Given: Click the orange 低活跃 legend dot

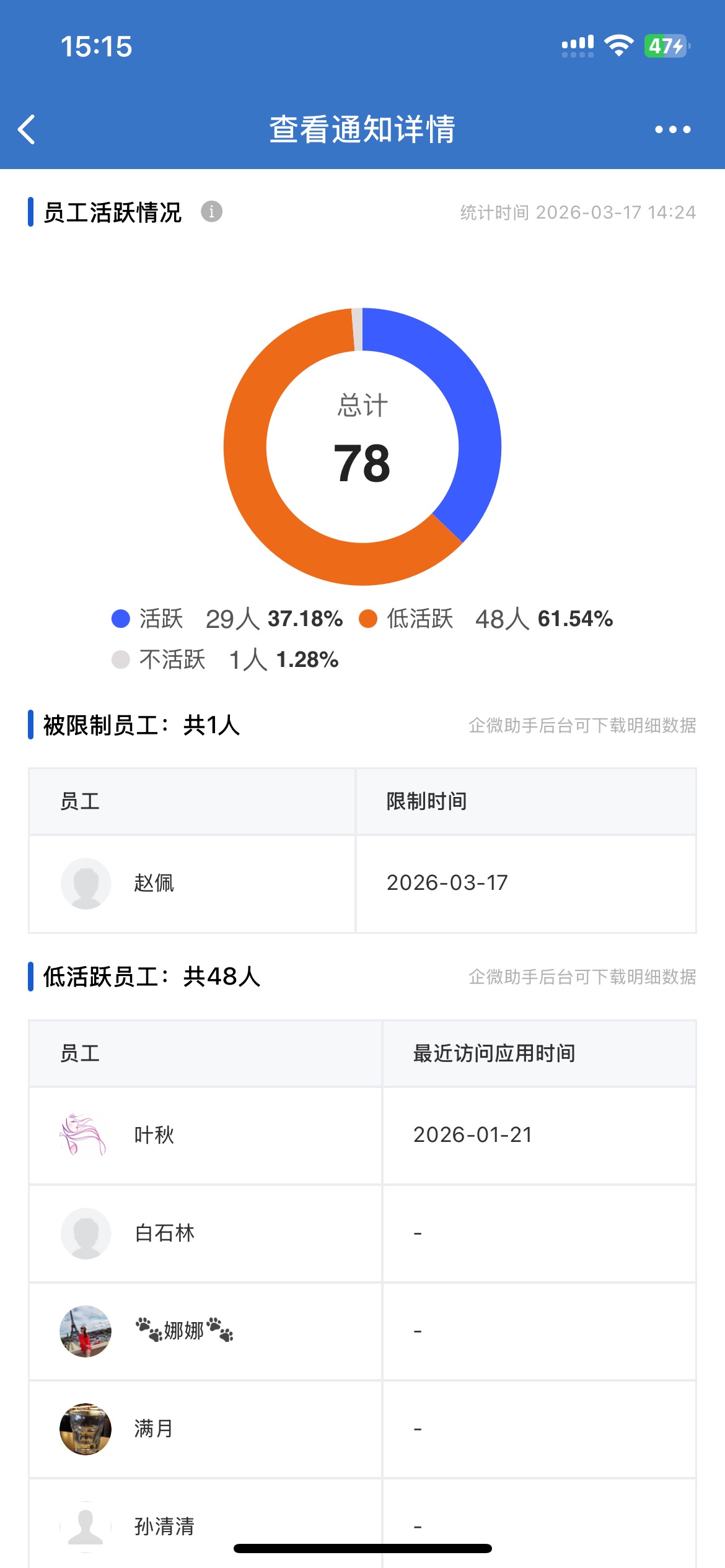Looking at the screenshot, I should tap(368, 619).
